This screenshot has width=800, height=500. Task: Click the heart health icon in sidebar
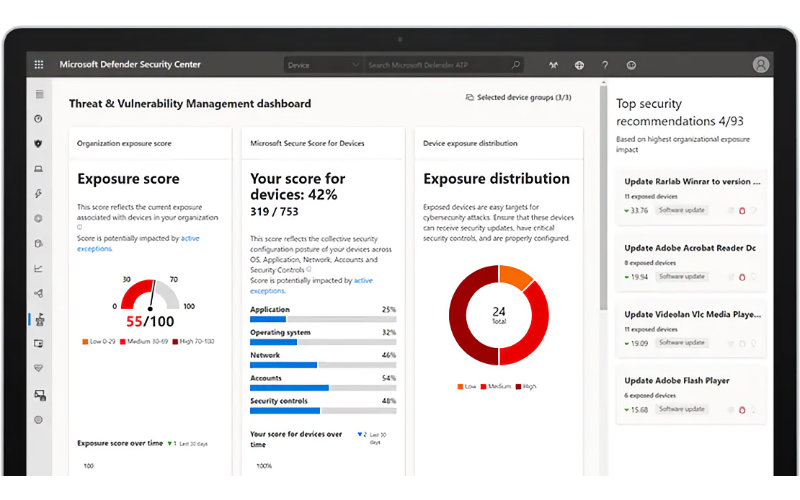[39, 368]
